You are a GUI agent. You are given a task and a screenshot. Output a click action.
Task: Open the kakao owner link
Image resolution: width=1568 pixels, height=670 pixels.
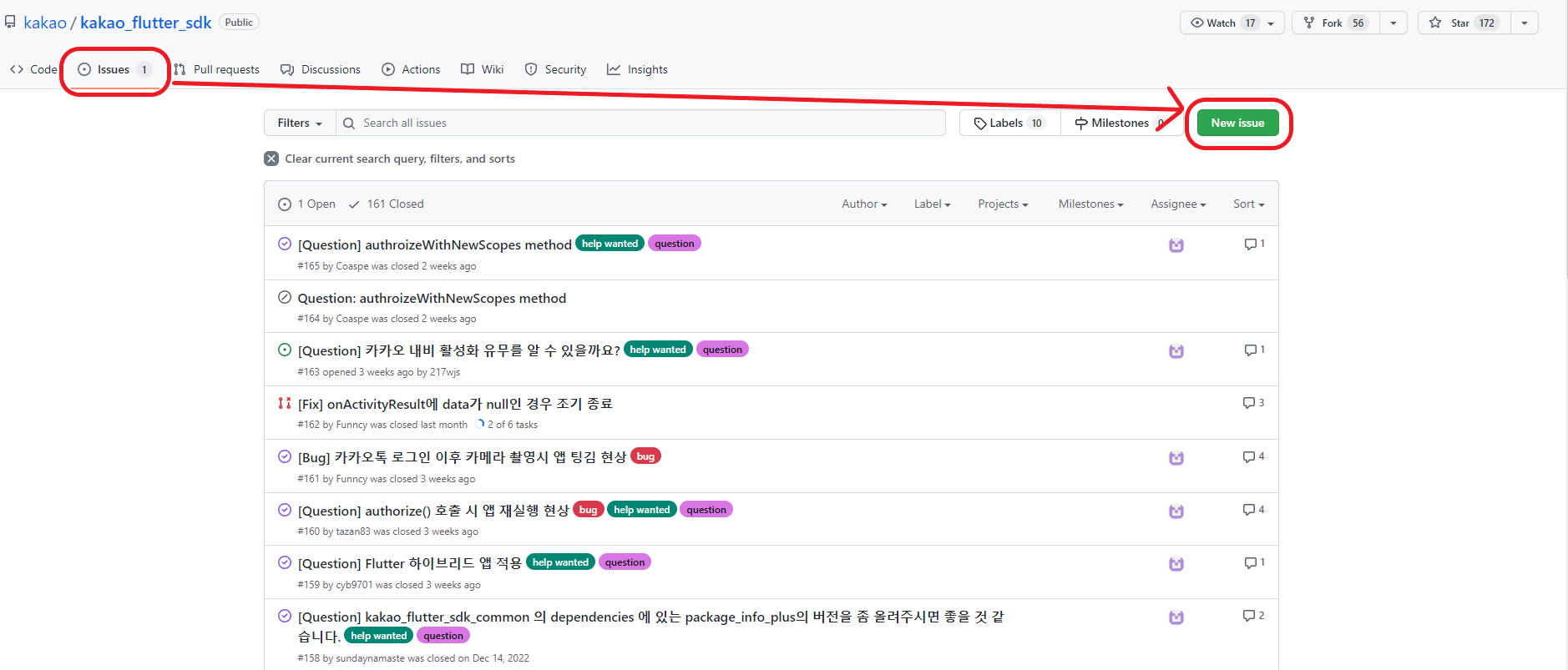pos(45,23)
